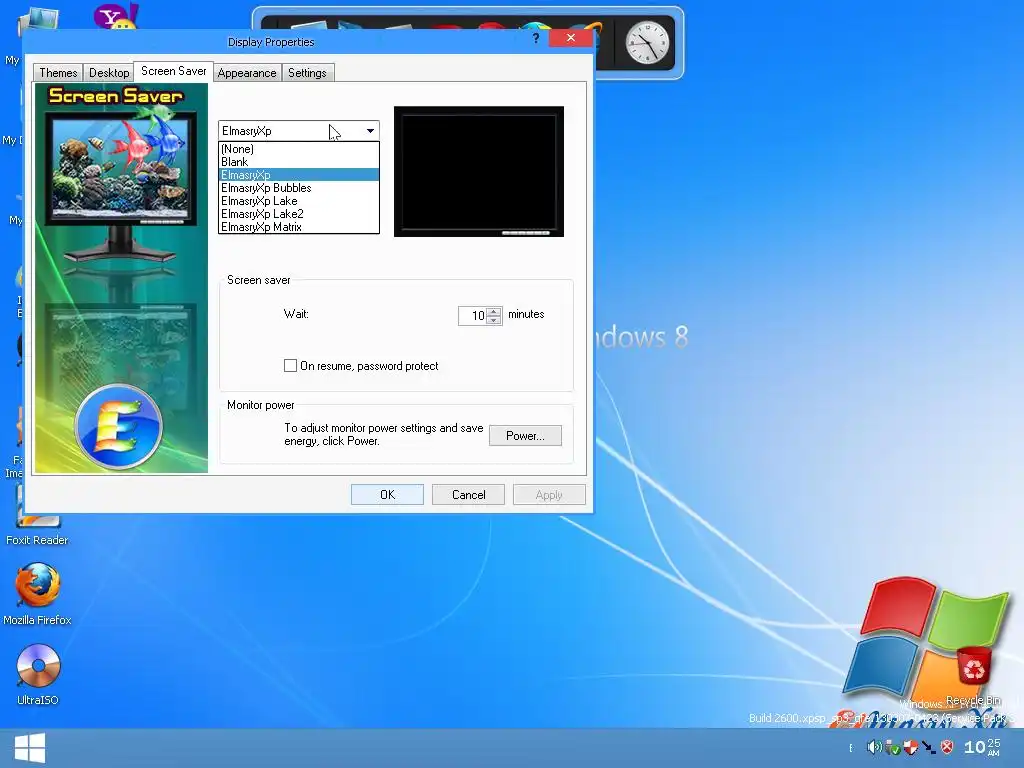This screenshot has height=768, width=1024.
Task: Click the Cancel button
Action: (x=468, y=494)
